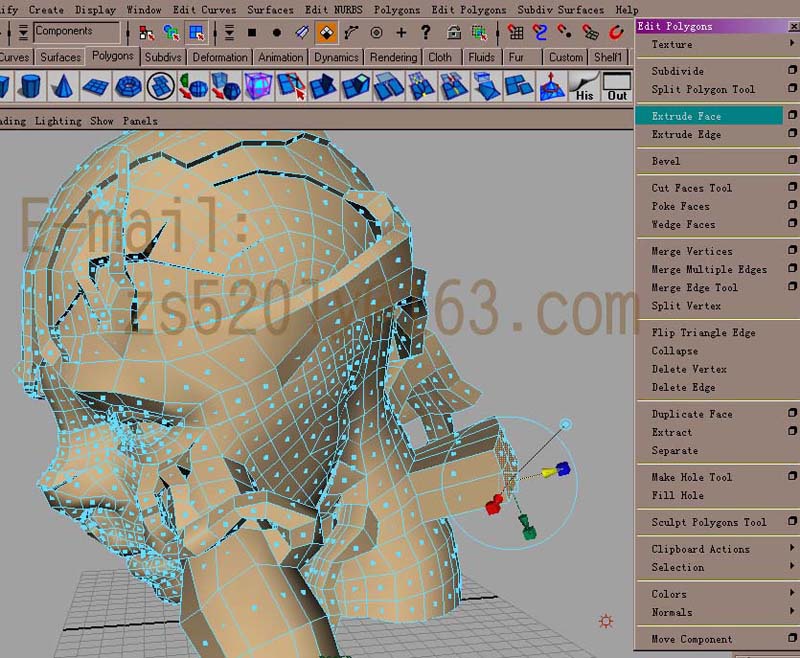The image size is (800, 658).
Task: Open option box for Extrude Face
Action: [791, 115]
